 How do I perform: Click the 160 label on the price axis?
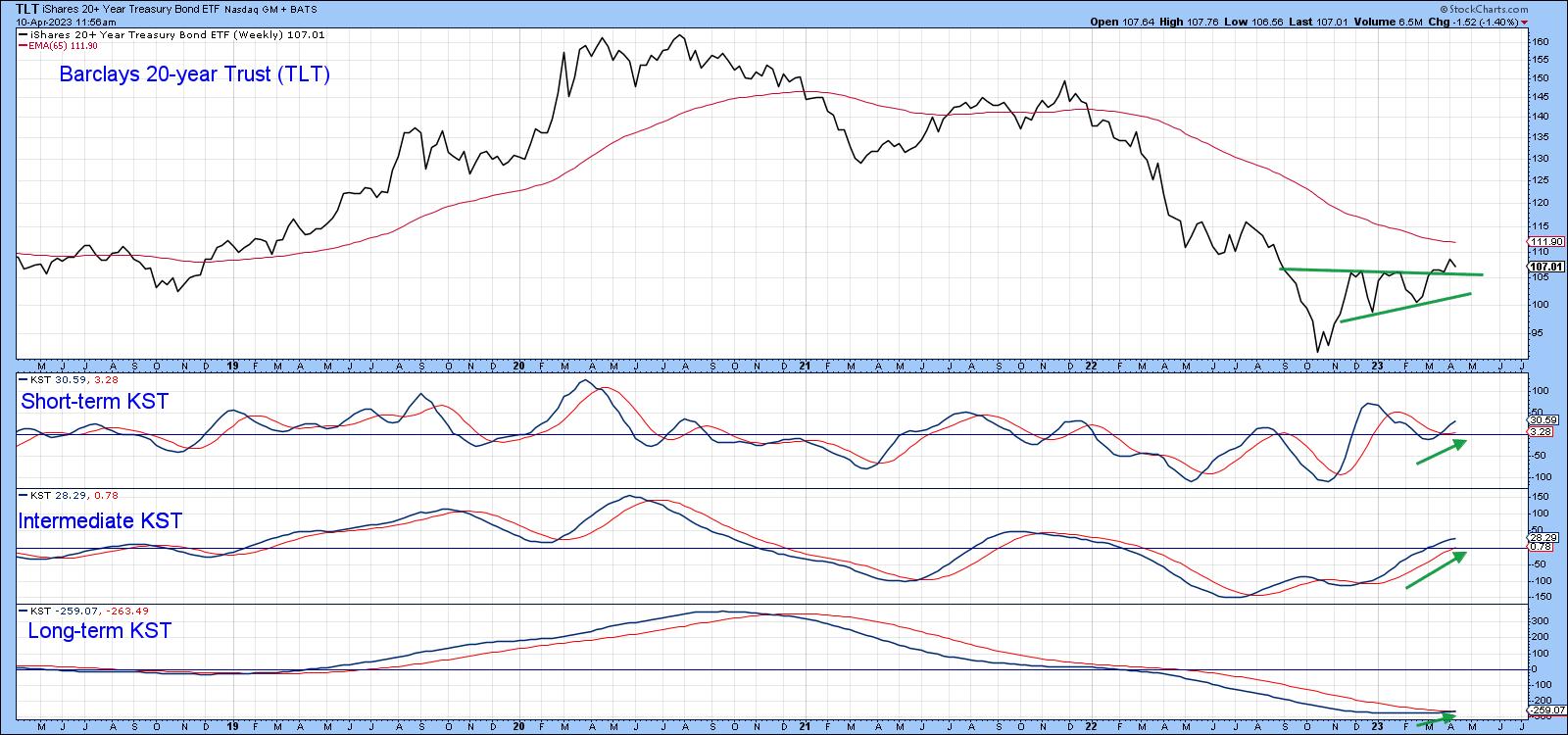pyautogui.click(x=1540, y=42)
